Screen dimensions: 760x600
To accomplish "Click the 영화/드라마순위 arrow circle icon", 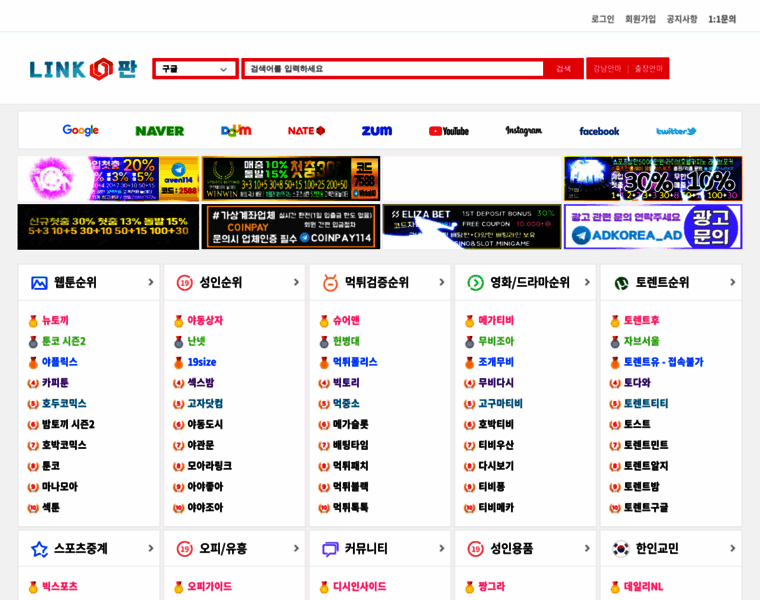I will (x=475, y=283).
